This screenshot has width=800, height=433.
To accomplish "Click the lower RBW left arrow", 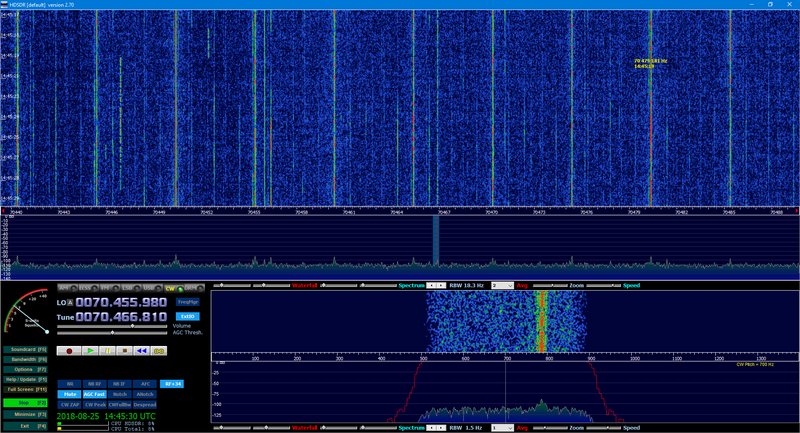I will pos(431,428).
